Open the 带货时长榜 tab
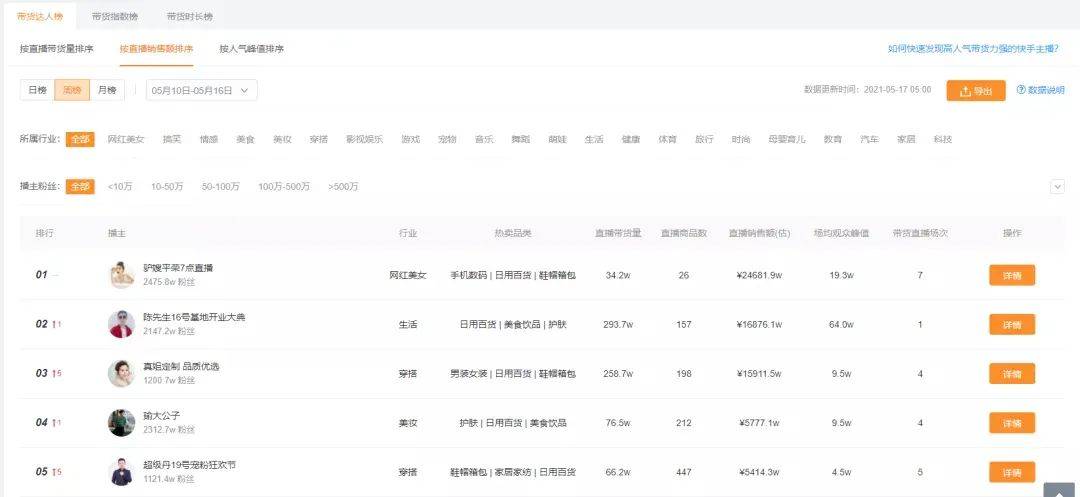This screenshot has height=497, width=1080. coord(189,16)
